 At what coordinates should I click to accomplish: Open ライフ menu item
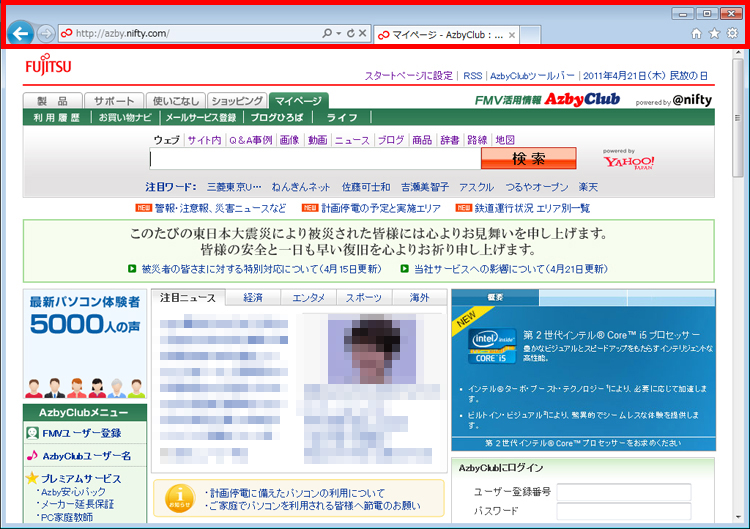[x=342, y=118]
